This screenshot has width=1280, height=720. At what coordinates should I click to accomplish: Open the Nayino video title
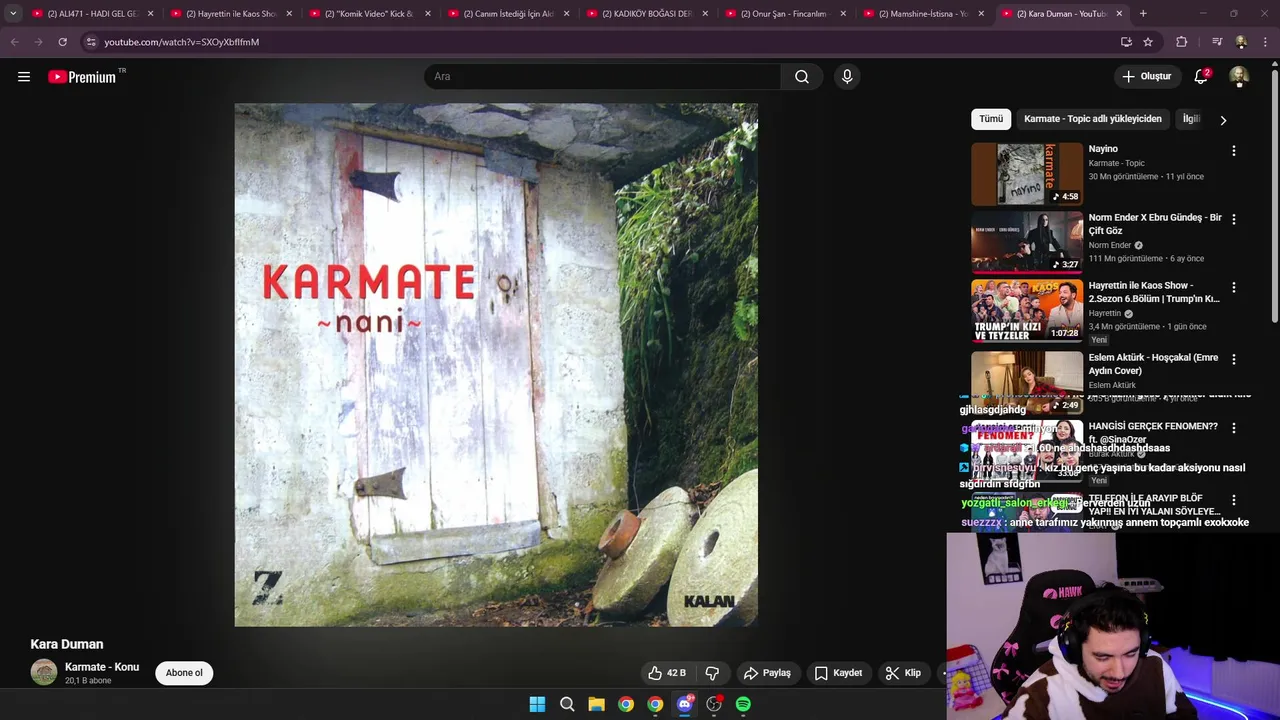[1103, 149]
